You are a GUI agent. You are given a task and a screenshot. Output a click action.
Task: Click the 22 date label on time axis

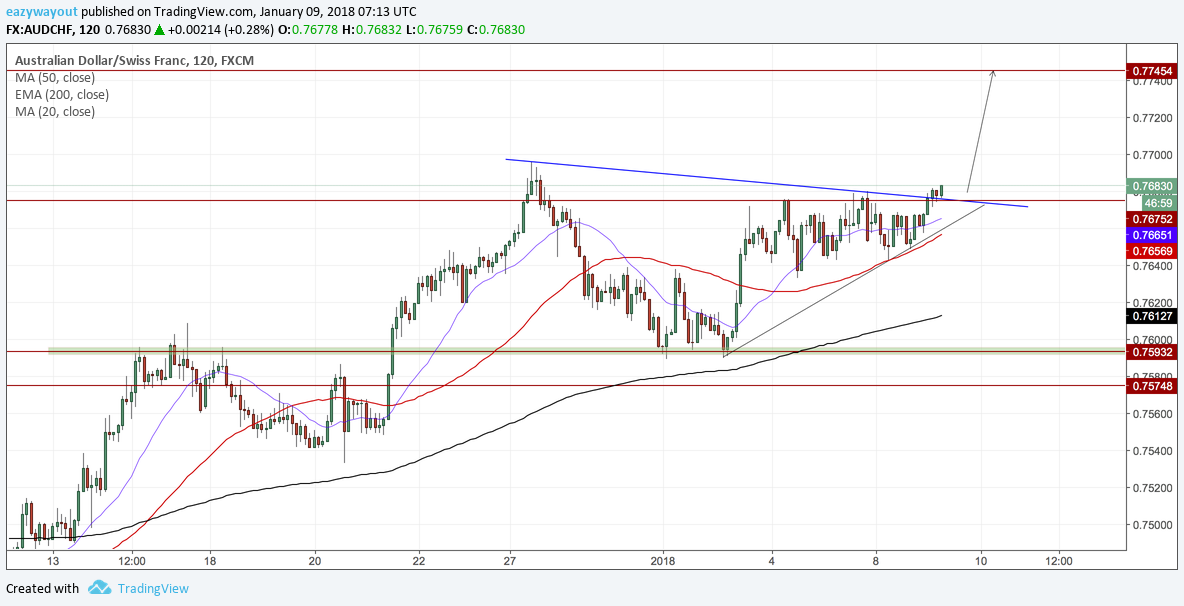(x=419, y=561)
